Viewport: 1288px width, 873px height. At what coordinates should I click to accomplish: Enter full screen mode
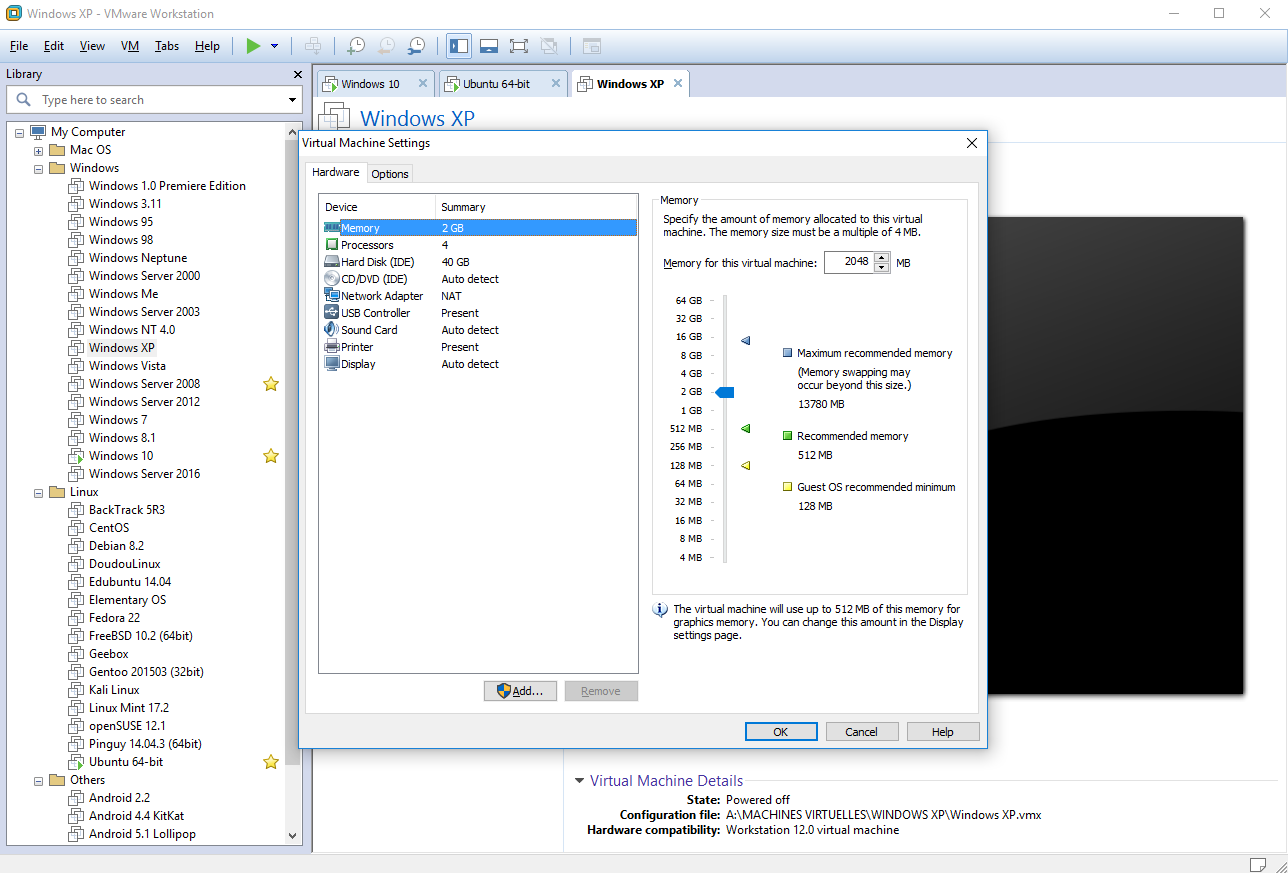tap(519, 46)
